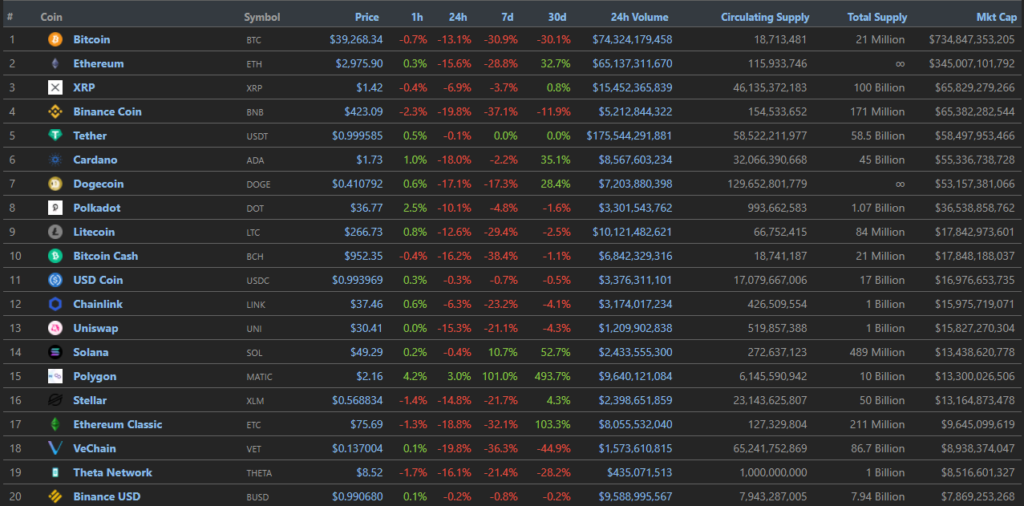1024x506 pixels.
Task: Click the Theta Network icon
Action: 55,472
